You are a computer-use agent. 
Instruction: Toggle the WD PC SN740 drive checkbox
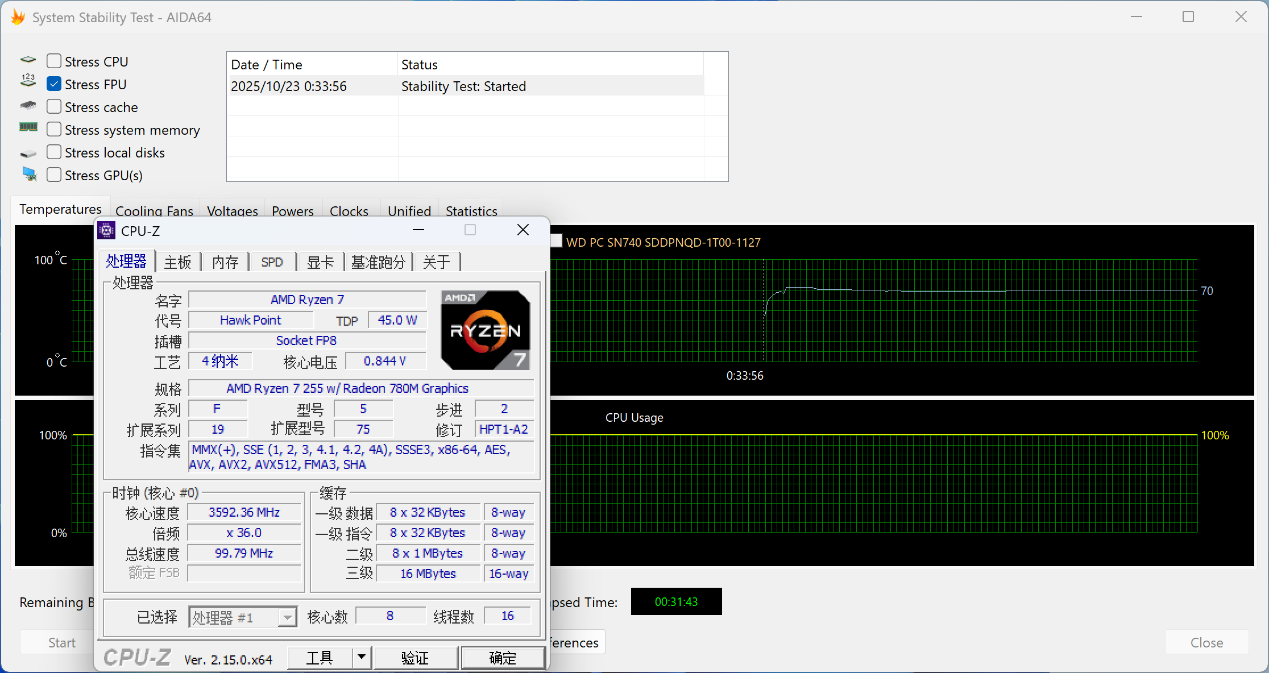[x=556, y=241]
